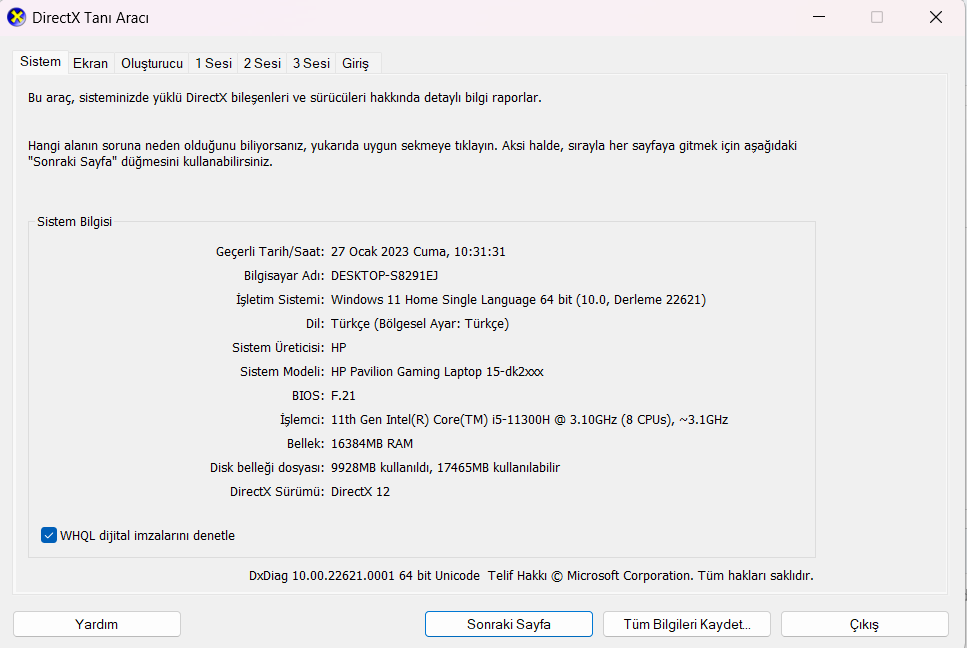Open the Ekran tab

[91, 64]
